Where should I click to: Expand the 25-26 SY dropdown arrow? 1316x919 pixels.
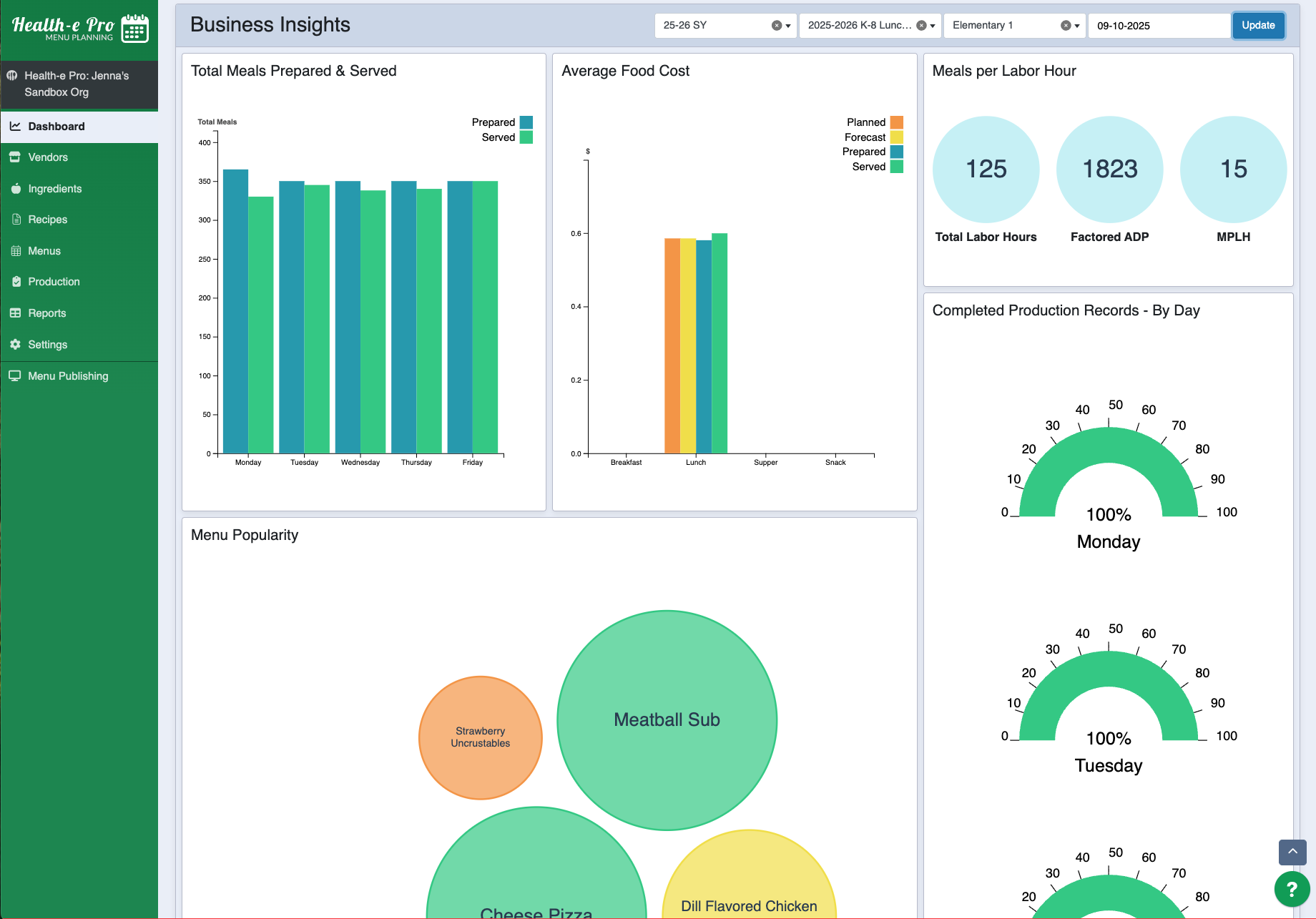[788, 26]
